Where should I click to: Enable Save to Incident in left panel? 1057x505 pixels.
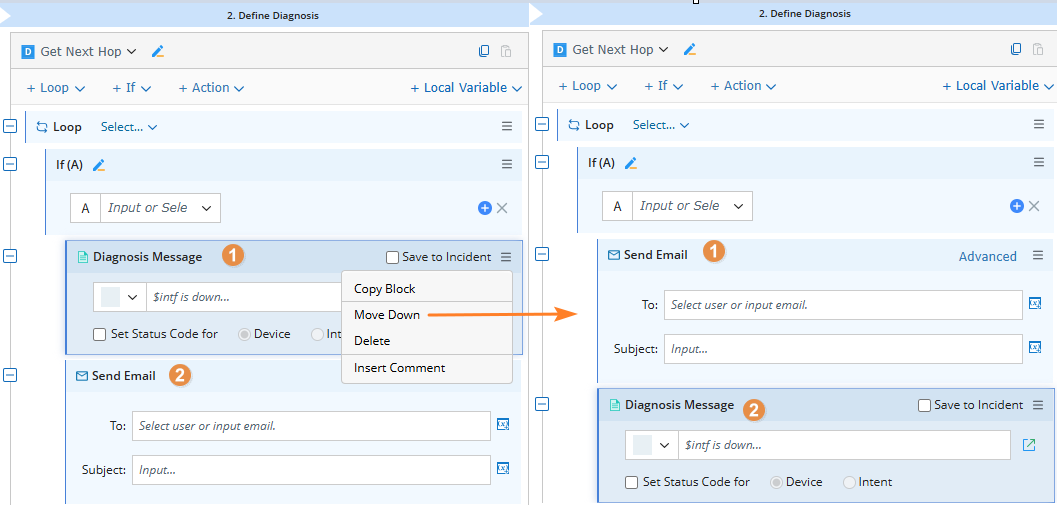392,257
